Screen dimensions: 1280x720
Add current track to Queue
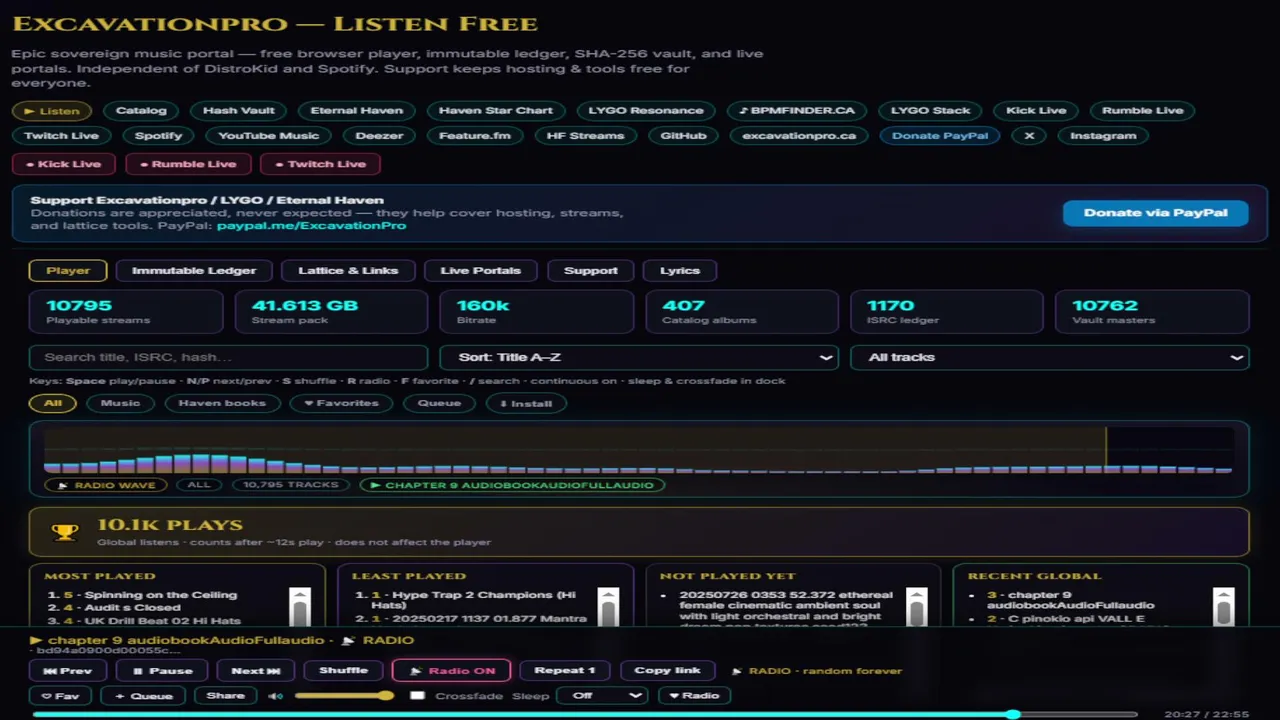[144, 696]
